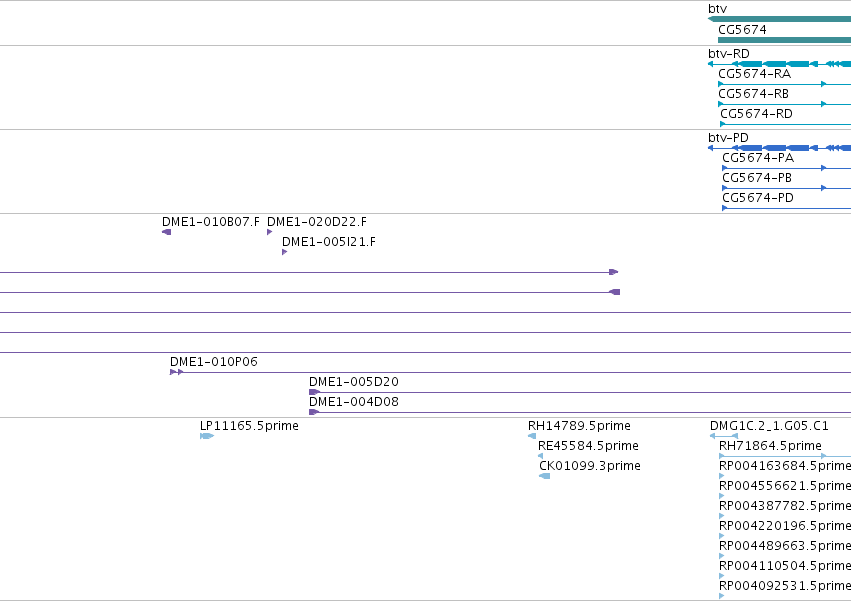Click the RH71864.5prime EST label
851x601 pixels.
point(770,446)
